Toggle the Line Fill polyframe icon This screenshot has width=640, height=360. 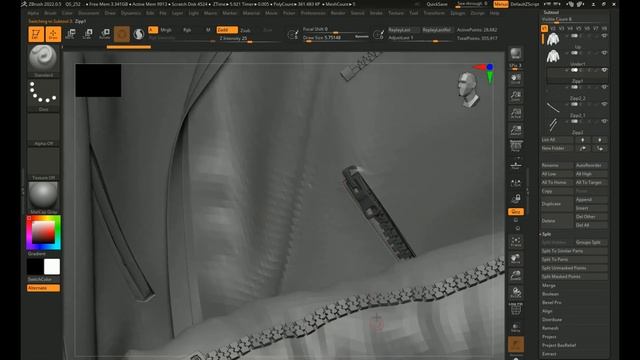click(x=516, y=309)
